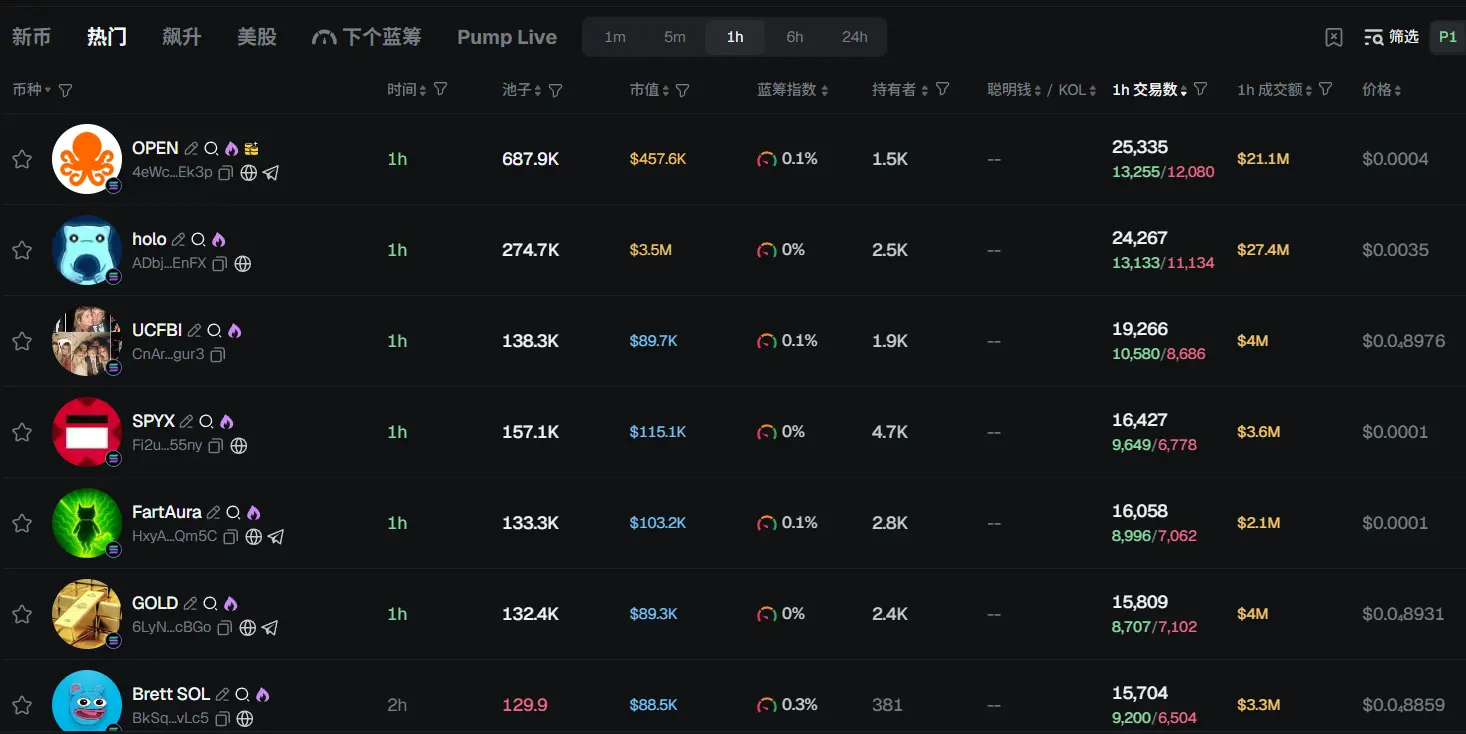The image size is (1466, 734).
Task: Copy the OPEN contract address
Action: 226,172
